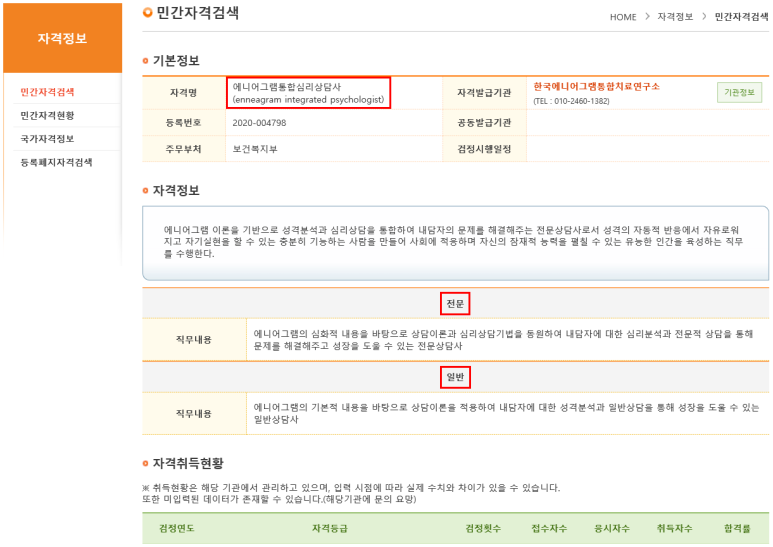773x547 pixels.
Task: Click 민간자격검색 in the breadcrumb
Action: tap(741, 17)
